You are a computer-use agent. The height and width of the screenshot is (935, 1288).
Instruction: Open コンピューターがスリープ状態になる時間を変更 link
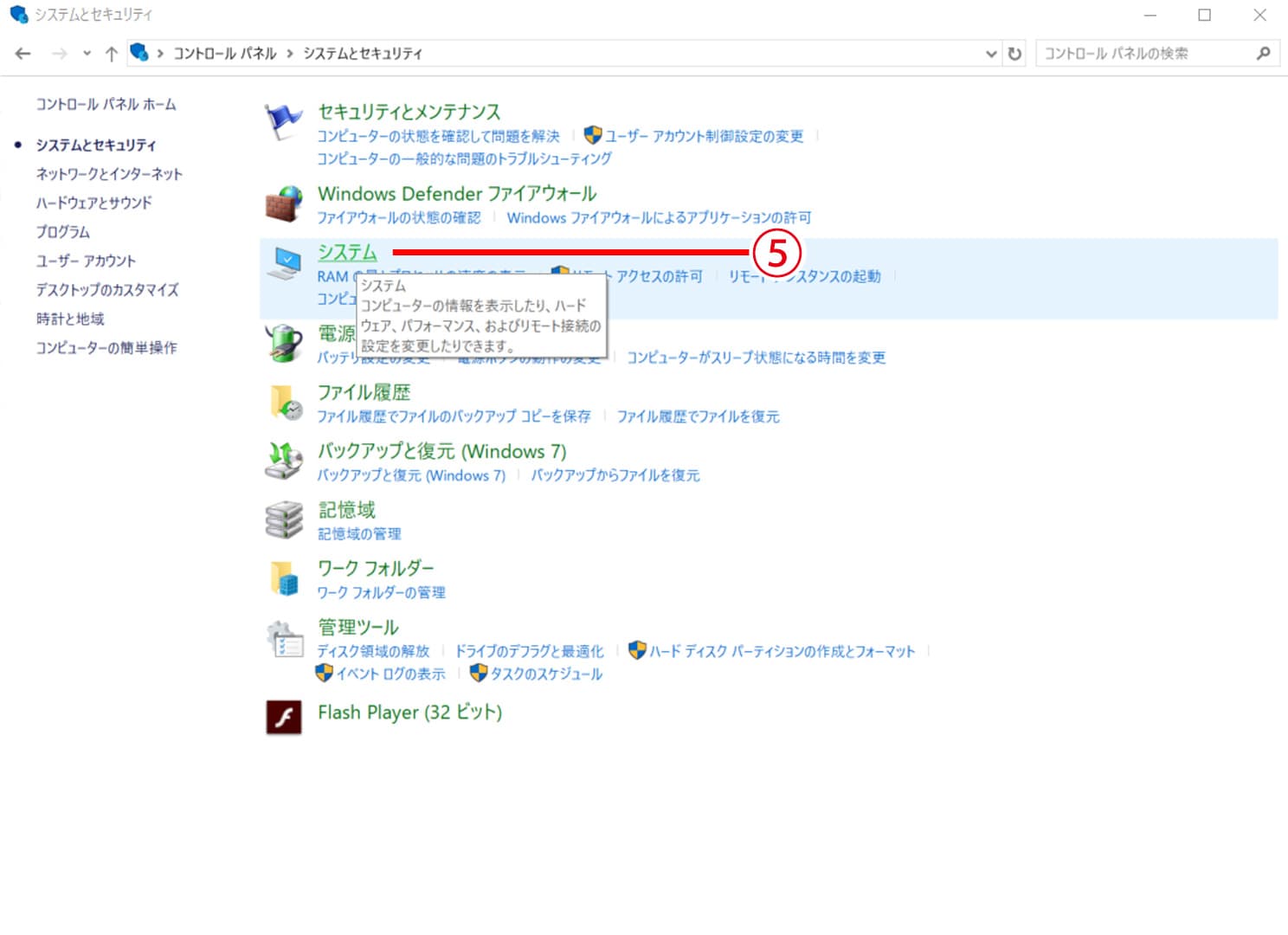click(x=757, y=358)
